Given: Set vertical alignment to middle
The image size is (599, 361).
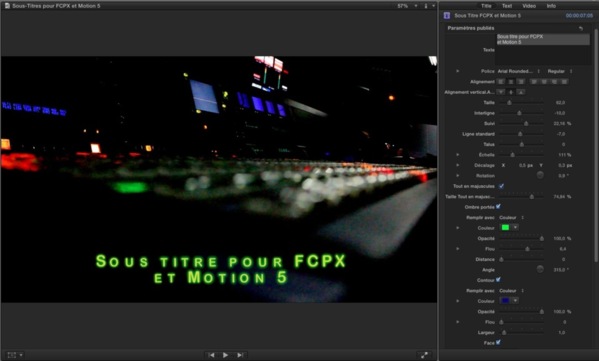Looking at the screenshot, I should point(511,92).
